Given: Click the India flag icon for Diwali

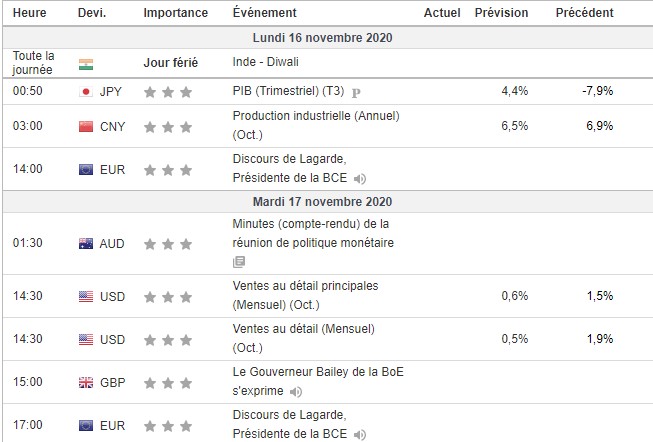Looking at the screenshot, I should [86, 63].
